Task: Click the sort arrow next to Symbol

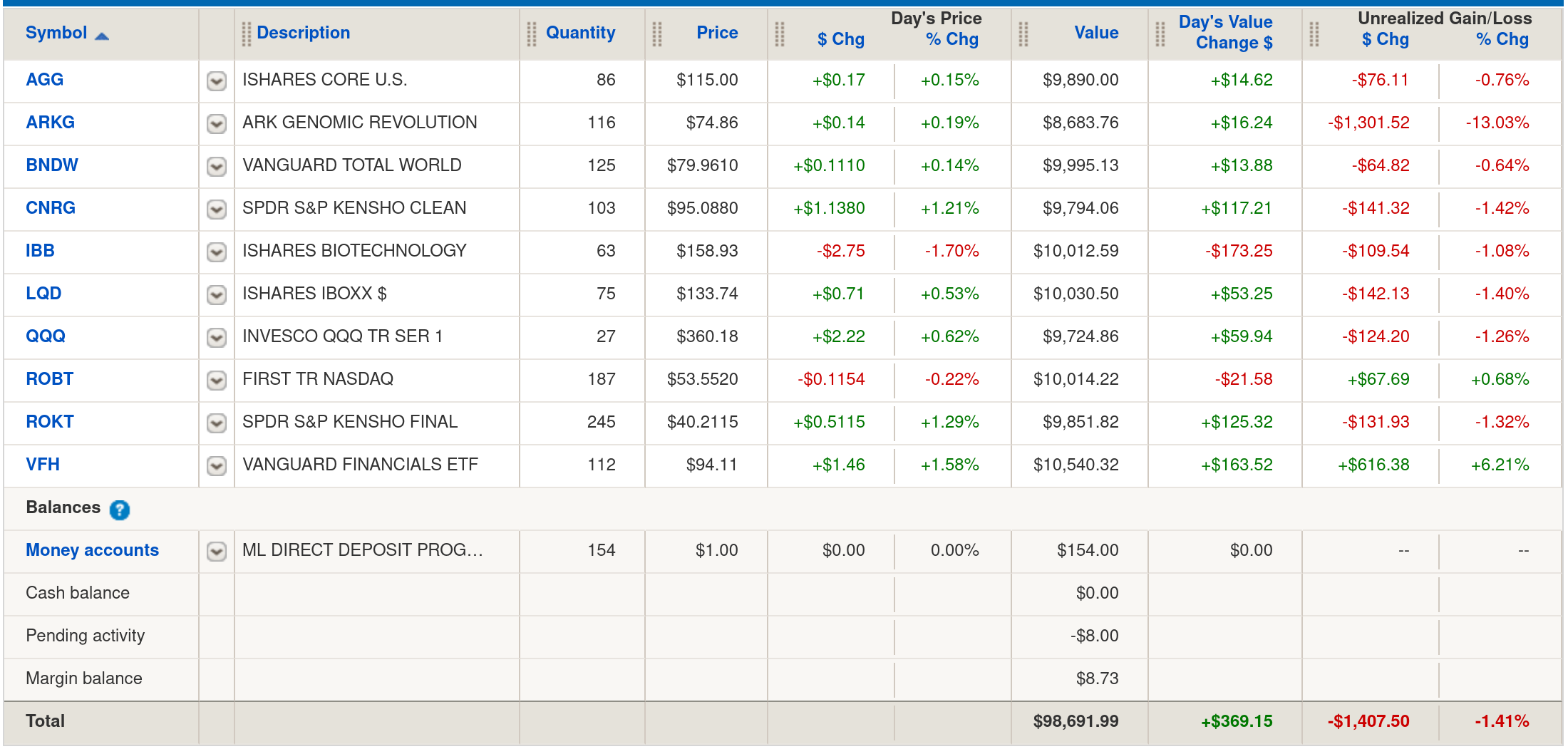Action: [102, 36]
